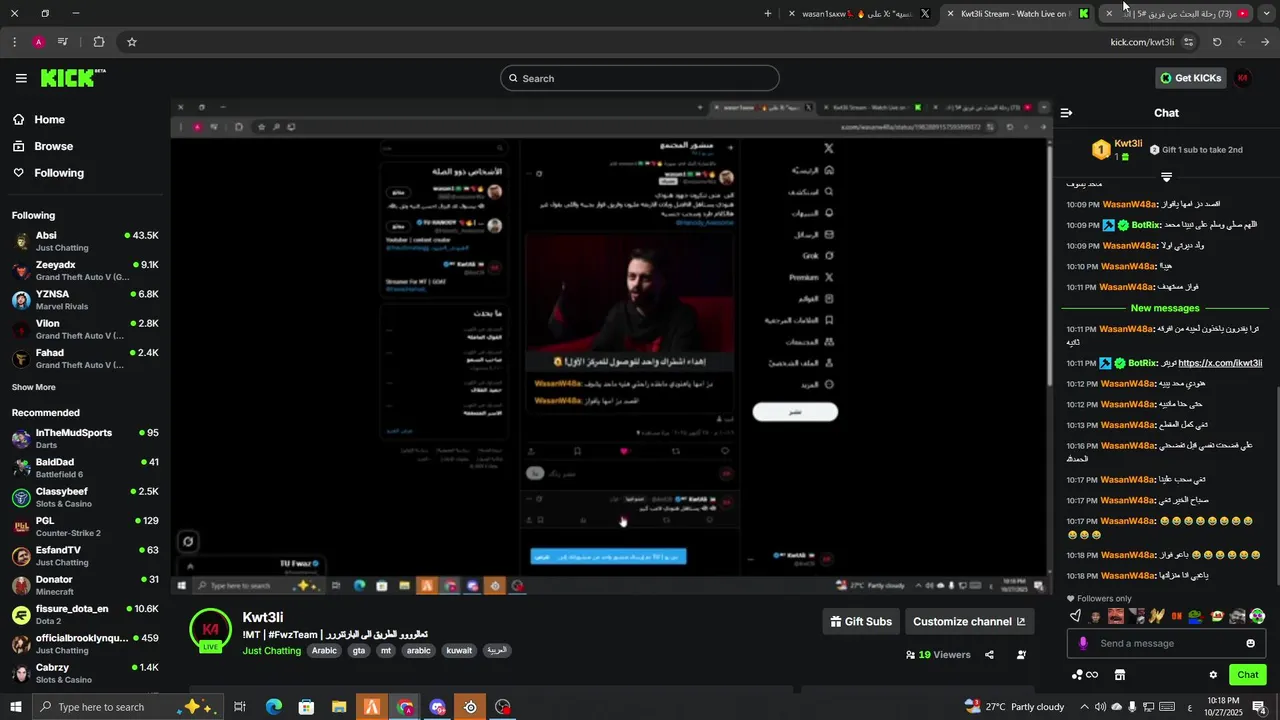Open Absi's channel
The width and height of the screenshot is (1280, 720).
pos(85,241)
